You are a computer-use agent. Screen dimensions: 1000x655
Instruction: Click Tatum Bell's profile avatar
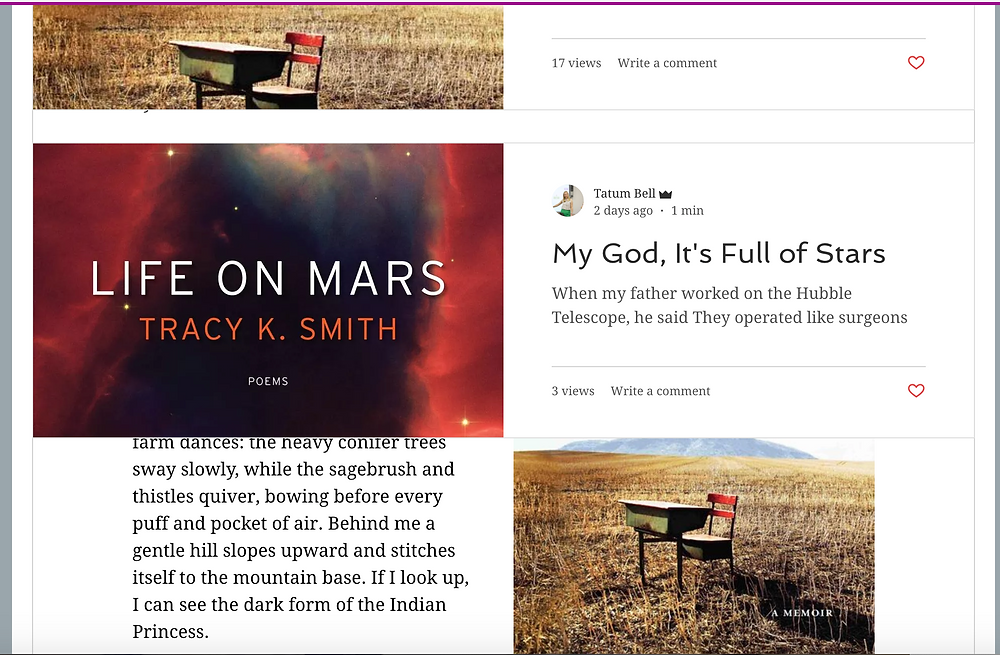[567, 201]
